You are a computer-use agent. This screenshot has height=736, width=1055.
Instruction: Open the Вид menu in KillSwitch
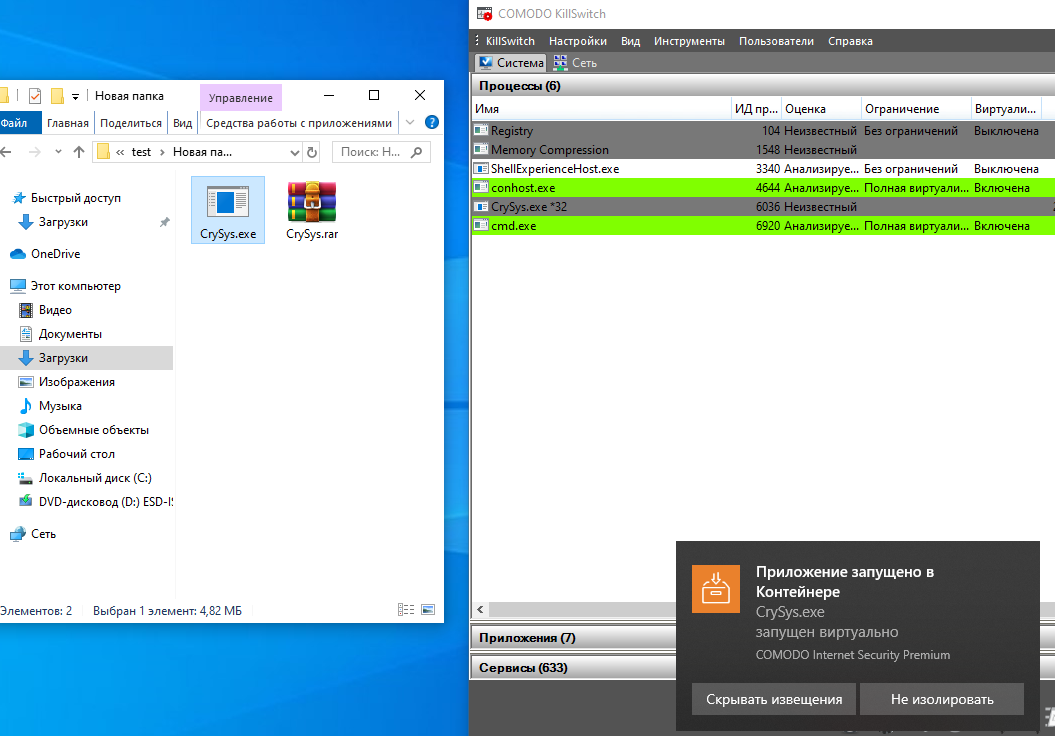tap(630, 41)
